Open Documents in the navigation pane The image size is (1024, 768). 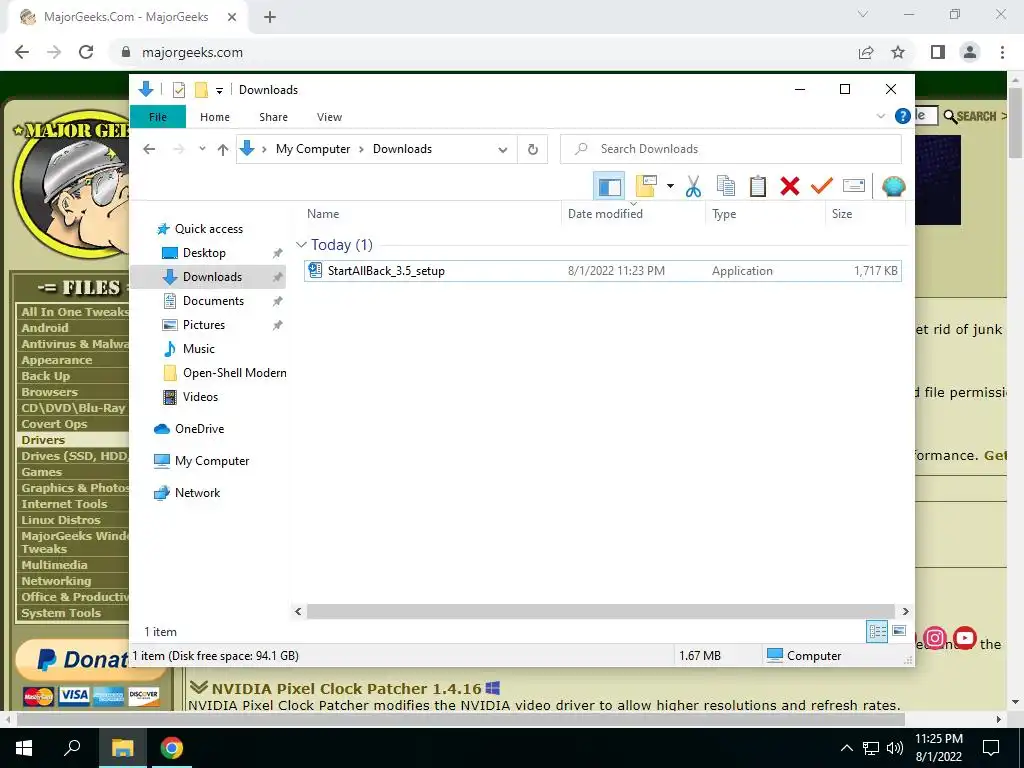pos(213,301)
